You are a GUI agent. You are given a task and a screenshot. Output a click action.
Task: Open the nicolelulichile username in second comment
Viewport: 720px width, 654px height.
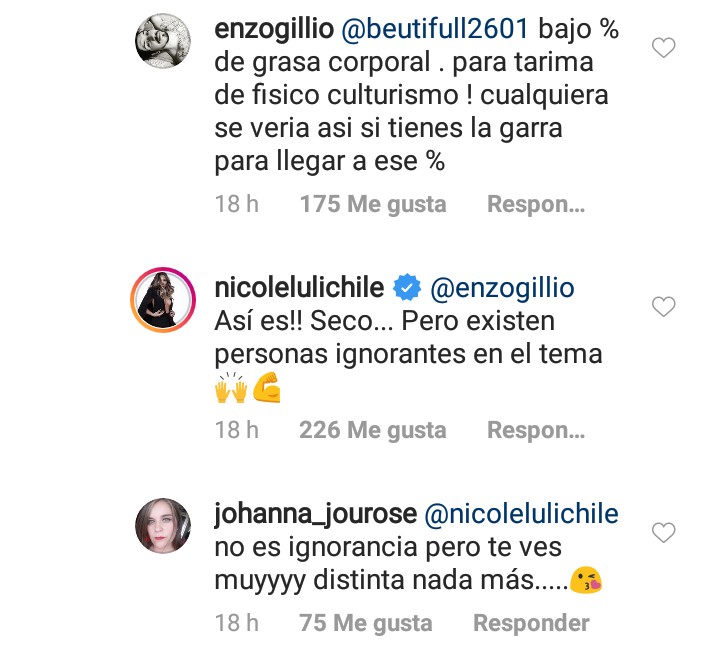click(x=299, y=289)
